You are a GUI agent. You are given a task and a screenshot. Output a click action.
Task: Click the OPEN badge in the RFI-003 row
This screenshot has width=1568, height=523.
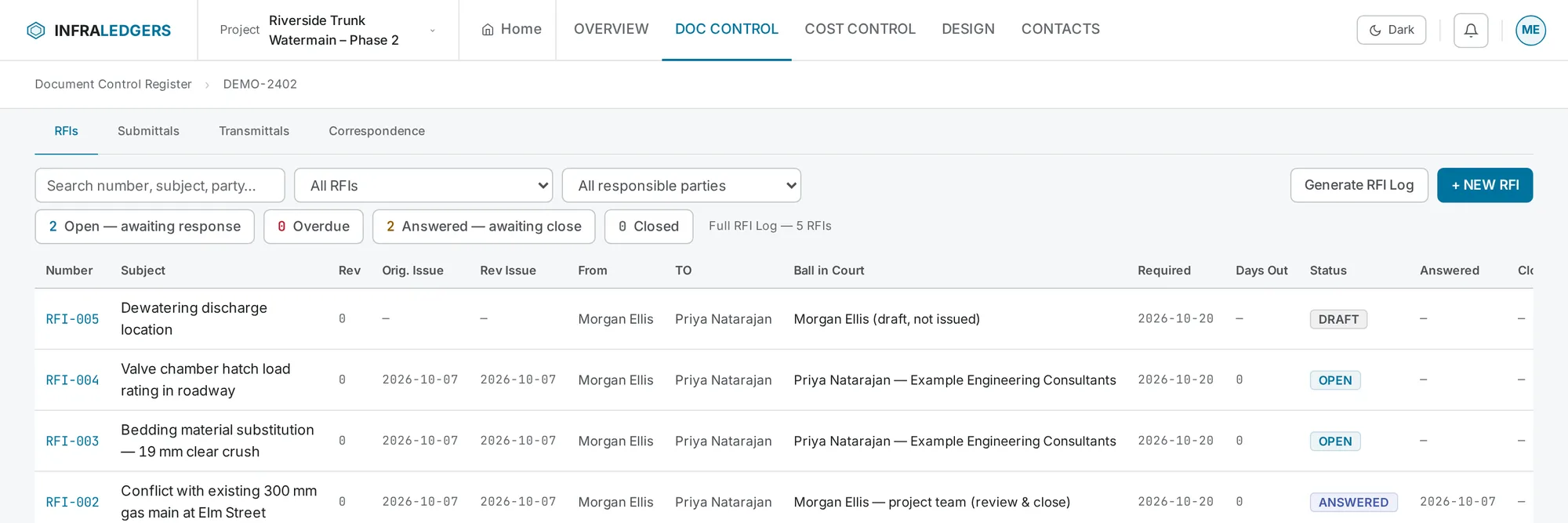click(1335, 441)
